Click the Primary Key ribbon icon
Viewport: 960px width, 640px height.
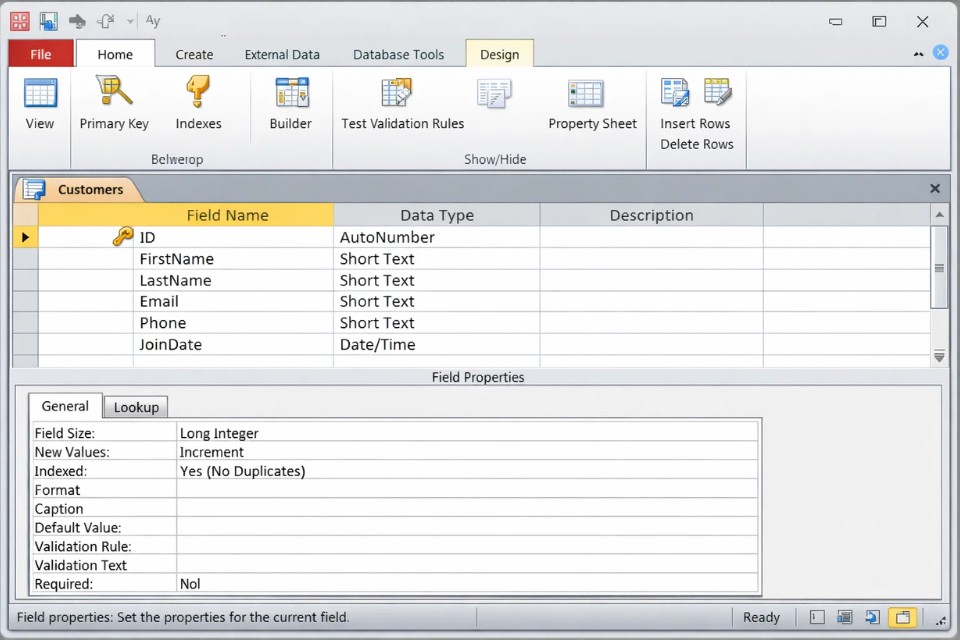coord(114,103)
